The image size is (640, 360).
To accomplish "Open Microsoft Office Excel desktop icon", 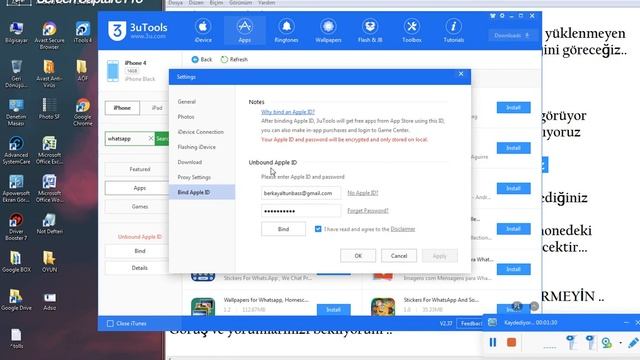I will pyautogui.click(x=49, y=150).
